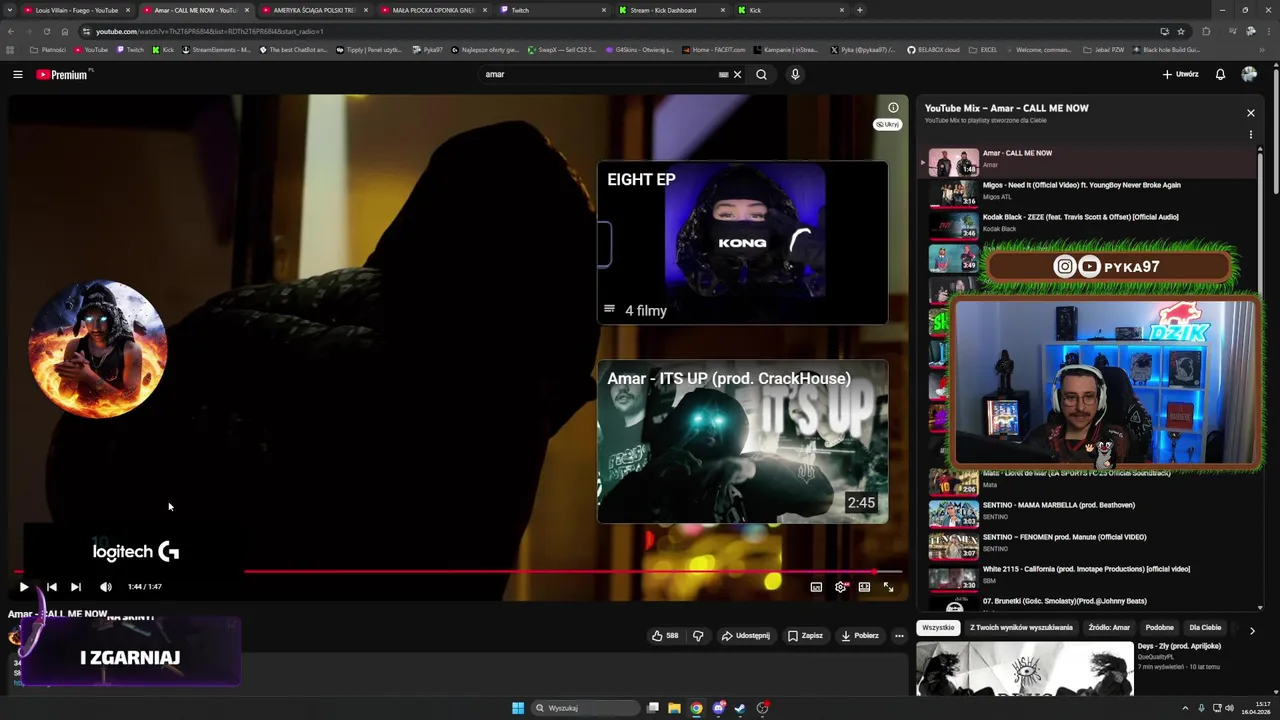This screenshot has height=720, width=1280.
Task: Open the EXCEL bookmarks folder
Action: (x=982, y=49)
